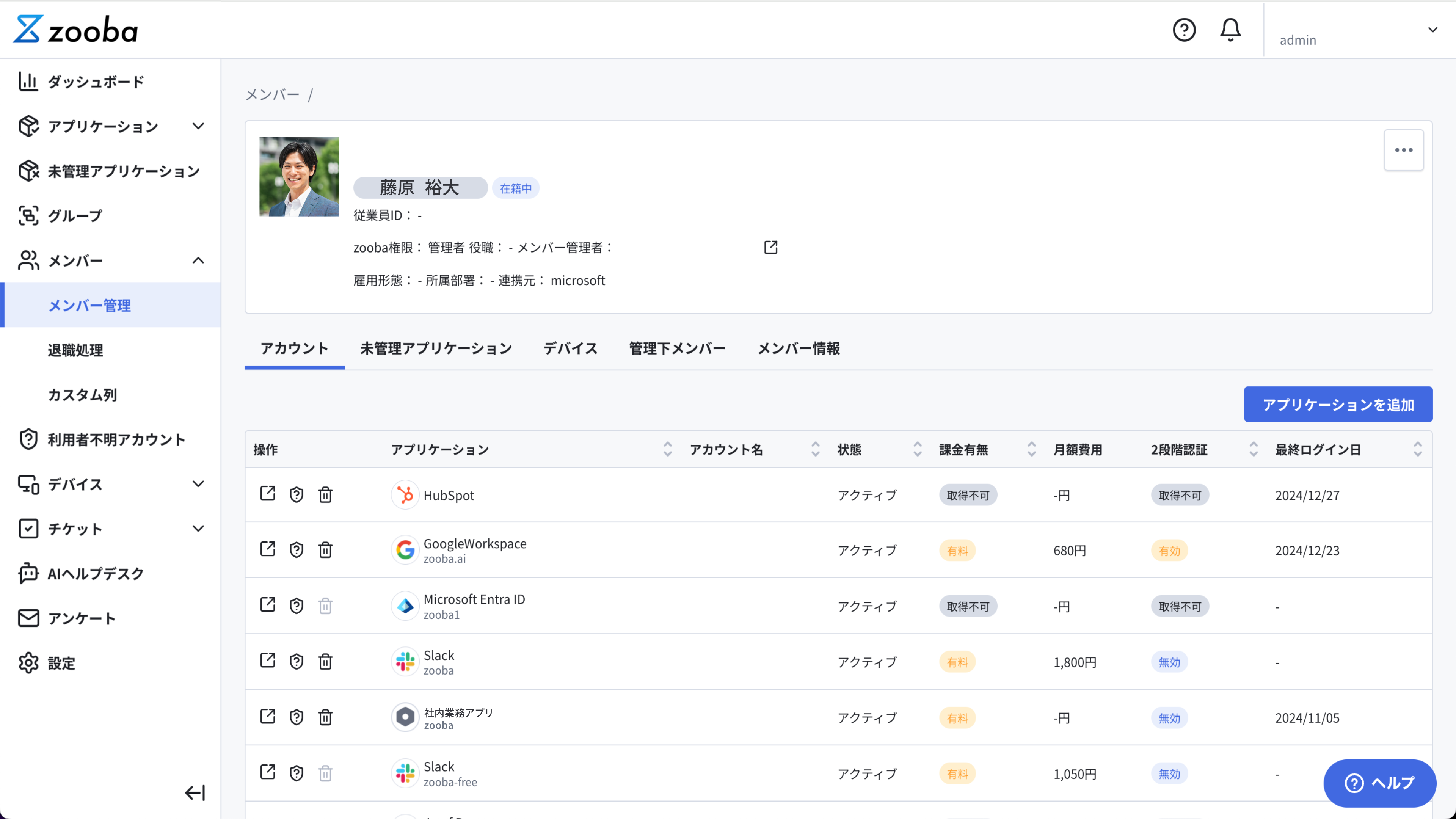Screen dimensions: 1456x819
Task: Click the GoogleWorkspace application logo
Action: pyautogui.click(x=405, y=549)
